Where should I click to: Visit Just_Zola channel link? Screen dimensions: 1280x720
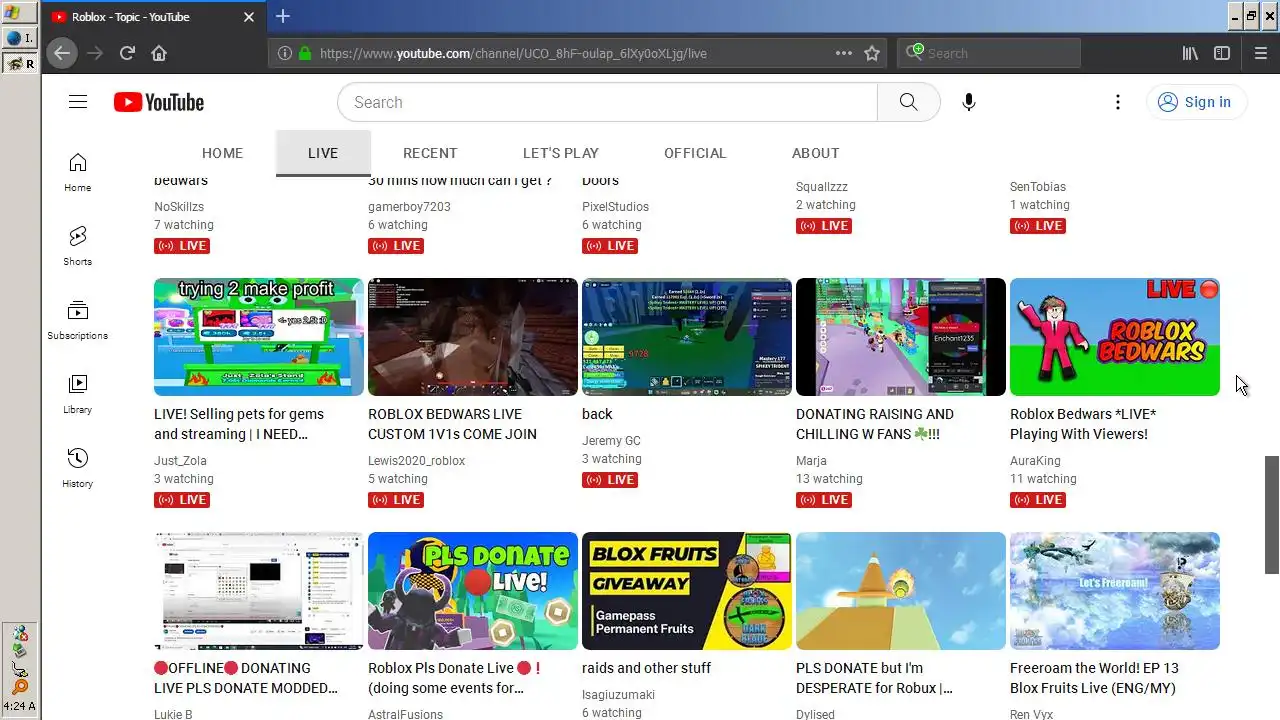coord(180,461)
